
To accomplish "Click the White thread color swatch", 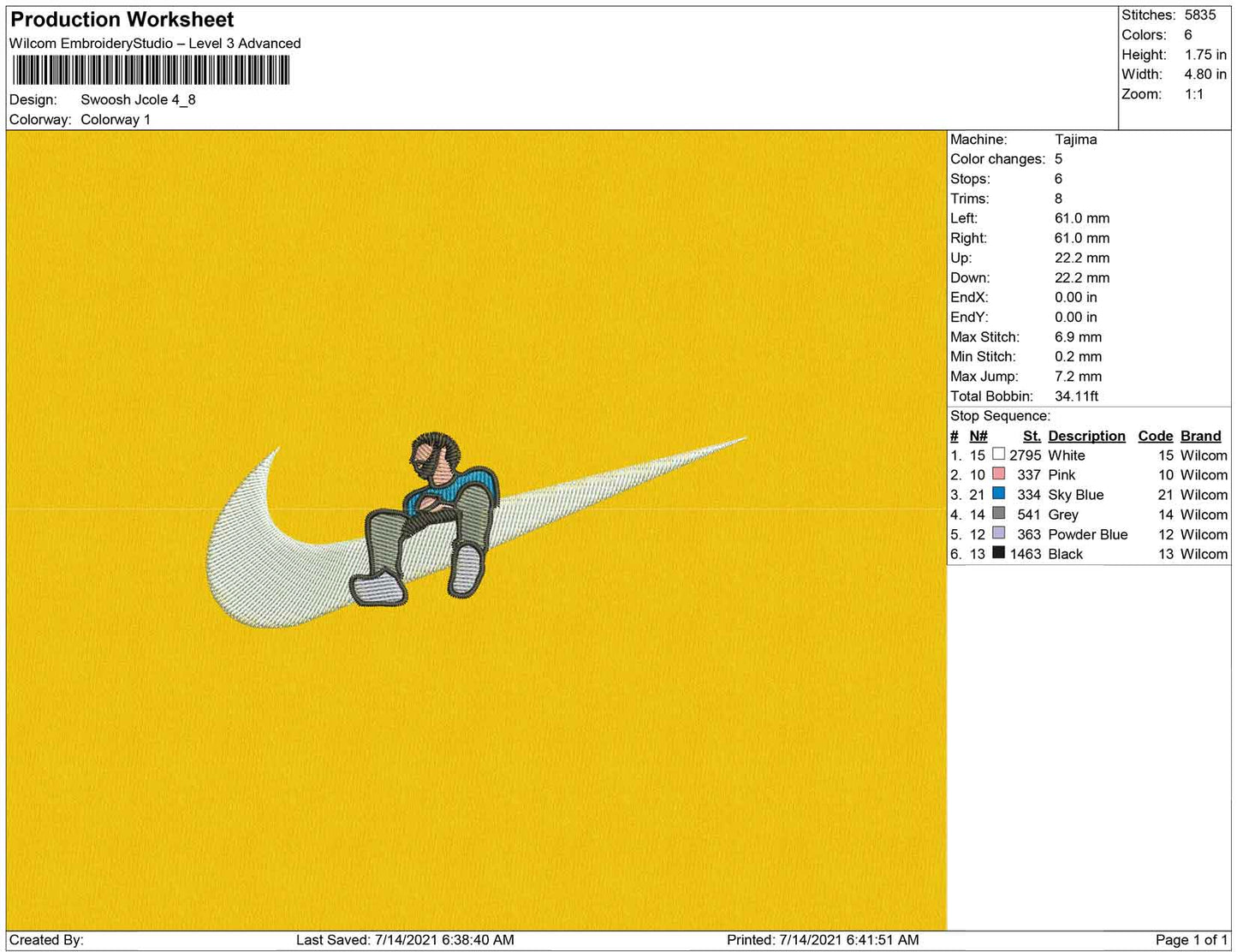I will pyautogui.click(x=998, y=455).
